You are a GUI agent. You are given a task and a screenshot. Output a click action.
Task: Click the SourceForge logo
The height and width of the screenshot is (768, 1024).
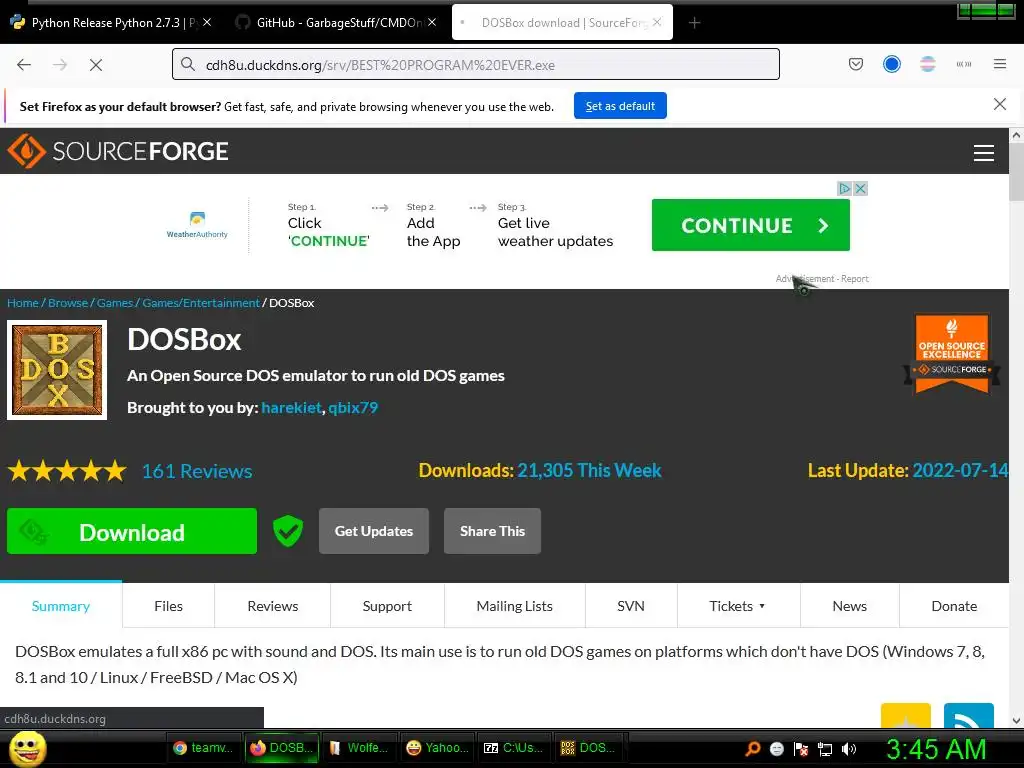click(118, 151)
